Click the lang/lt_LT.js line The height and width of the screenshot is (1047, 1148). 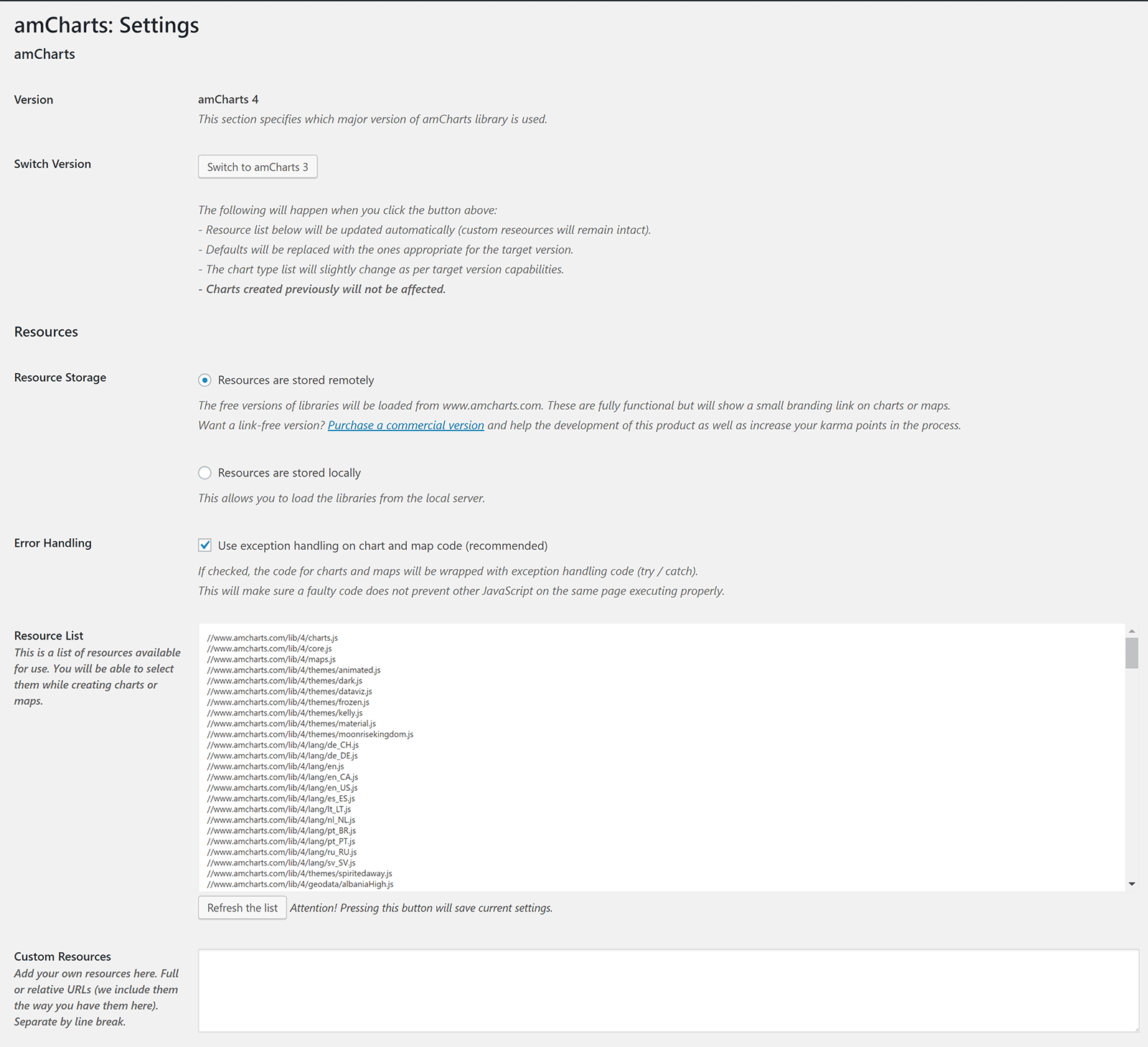click(279, 809)
